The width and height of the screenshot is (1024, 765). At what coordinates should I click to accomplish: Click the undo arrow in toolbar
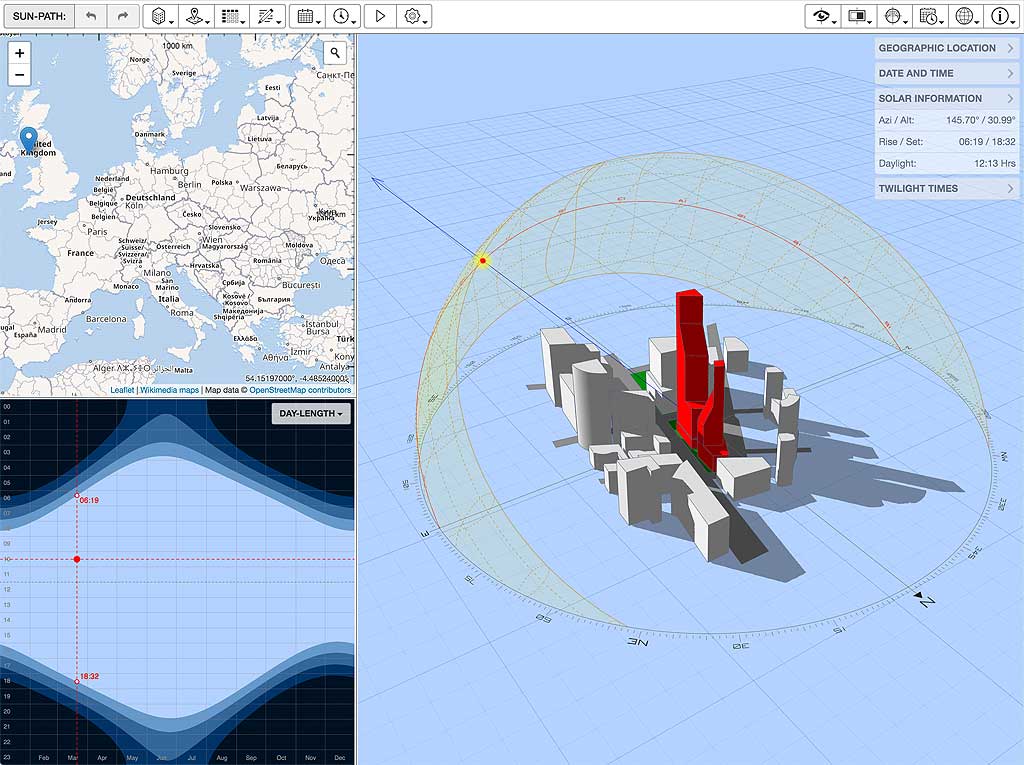point(91,16)
